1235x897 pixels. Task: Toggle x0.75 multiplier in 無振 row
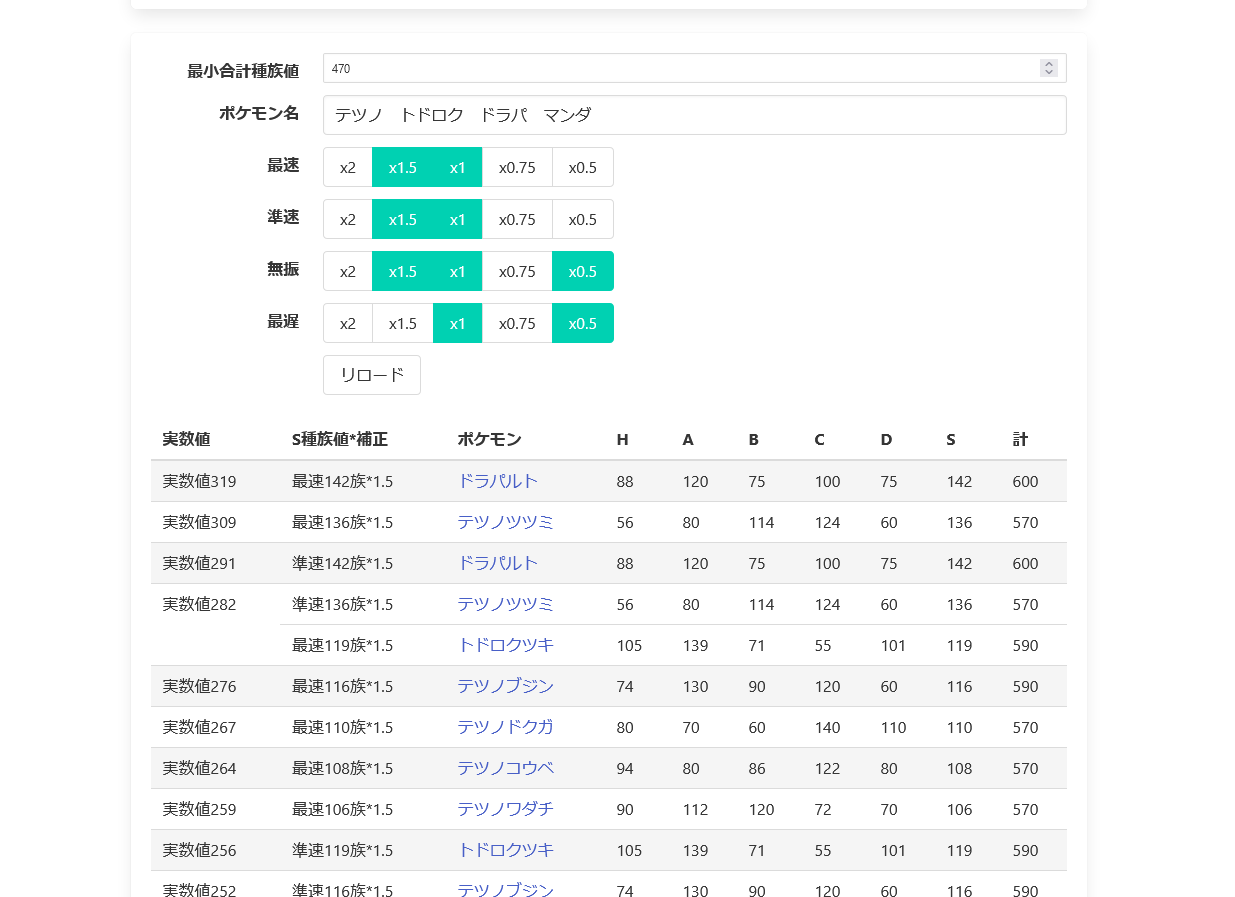[x=517, y=271]
